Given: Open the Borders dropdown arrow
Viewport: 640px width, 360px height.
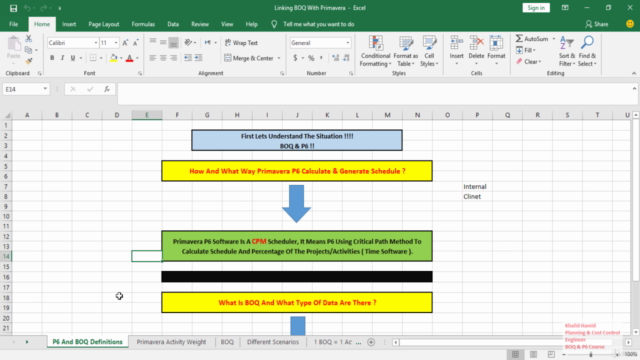Looking at the screenshot, I should [x=101, y=58].
